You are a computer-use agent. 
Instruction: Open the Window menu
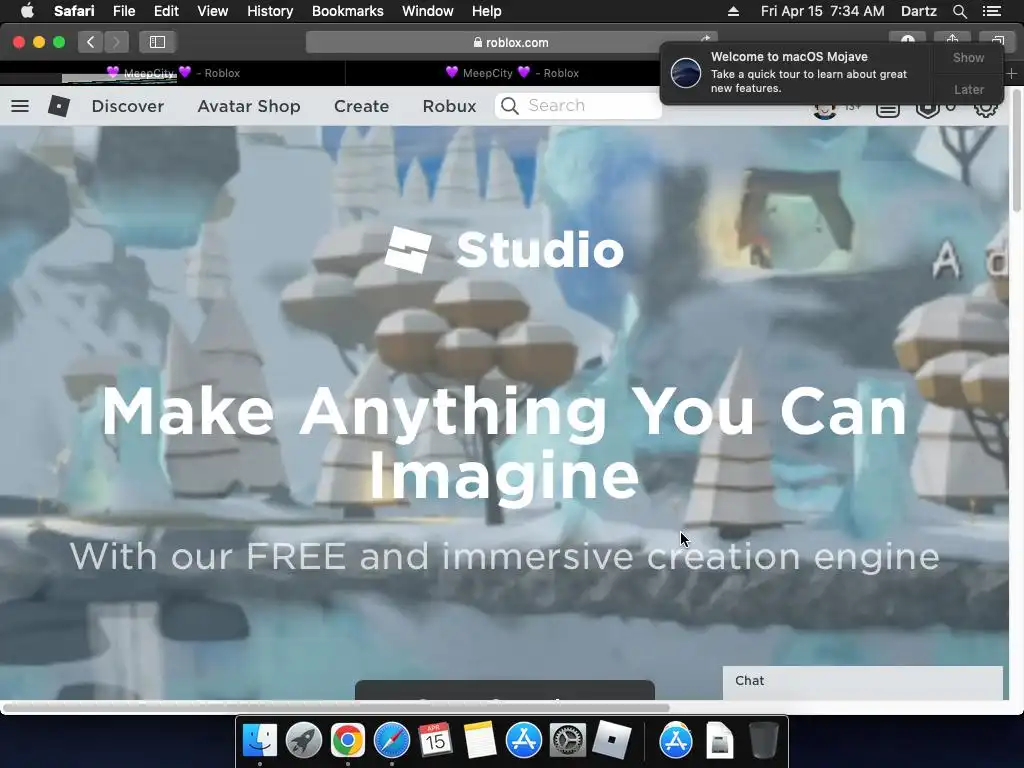428,11
